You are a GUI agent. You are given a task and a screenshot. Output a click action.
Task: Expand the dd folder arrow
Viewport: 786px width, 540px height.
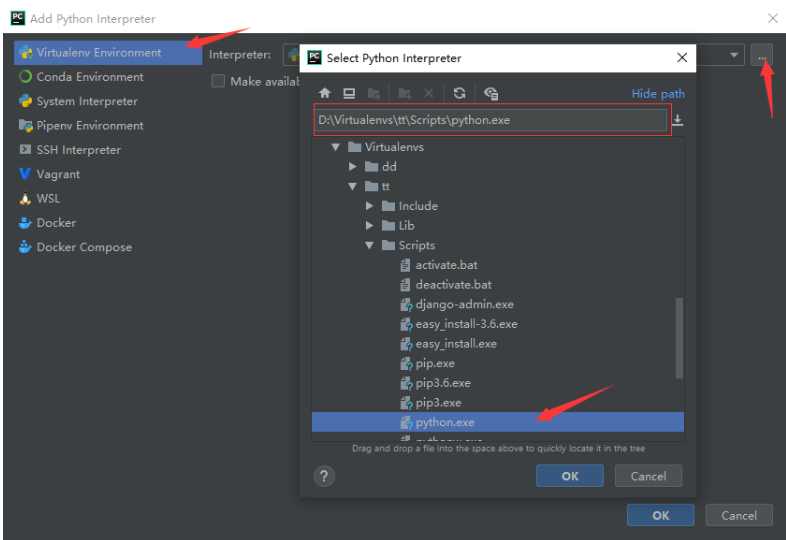pyautogui.click(x=353, y=166)
